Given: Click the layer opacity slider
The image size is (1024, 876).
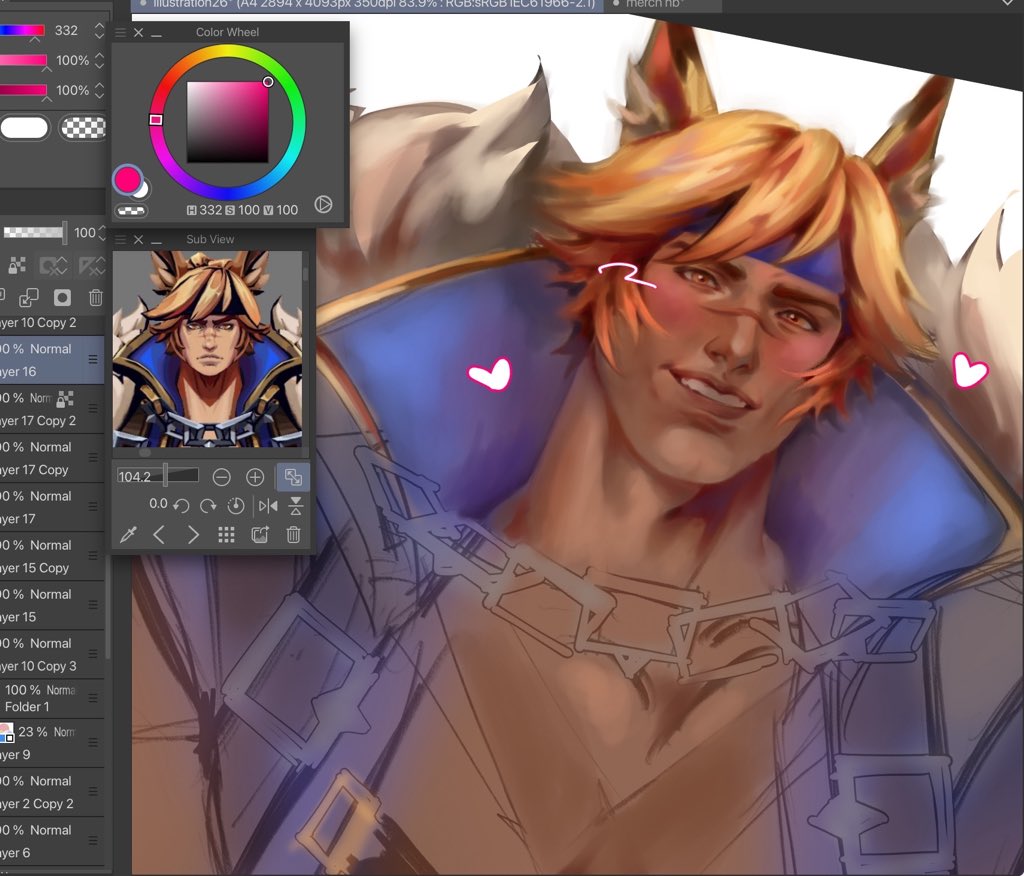Looking at the screenshot, I should coord(35,232).
